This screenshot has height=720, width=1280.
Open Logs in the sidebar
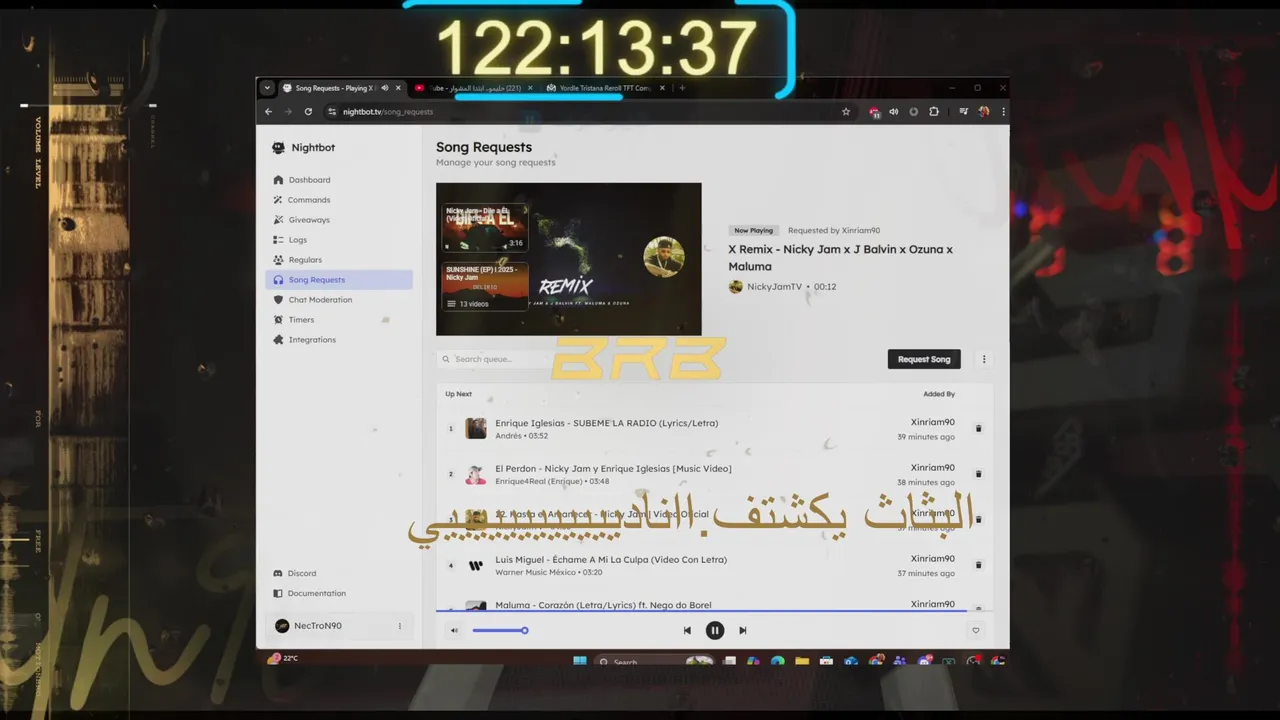pyautogui.click(x=339, y=240)
